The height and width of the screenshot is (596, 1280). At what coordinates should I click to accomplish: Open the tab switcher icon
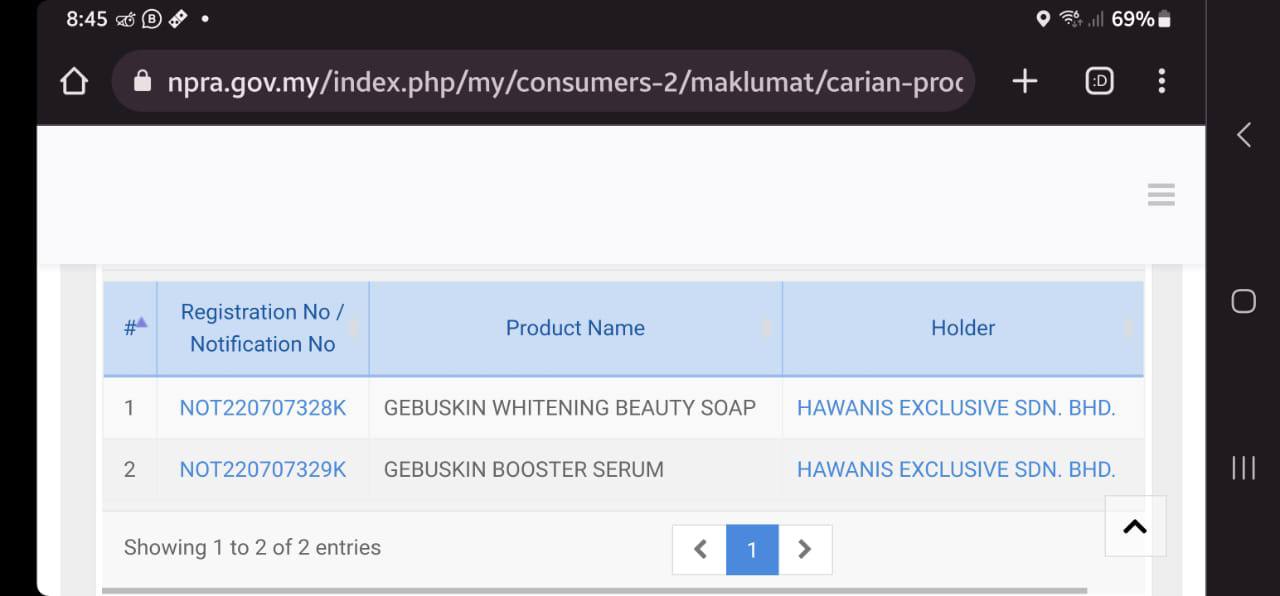coord(1099,81)
